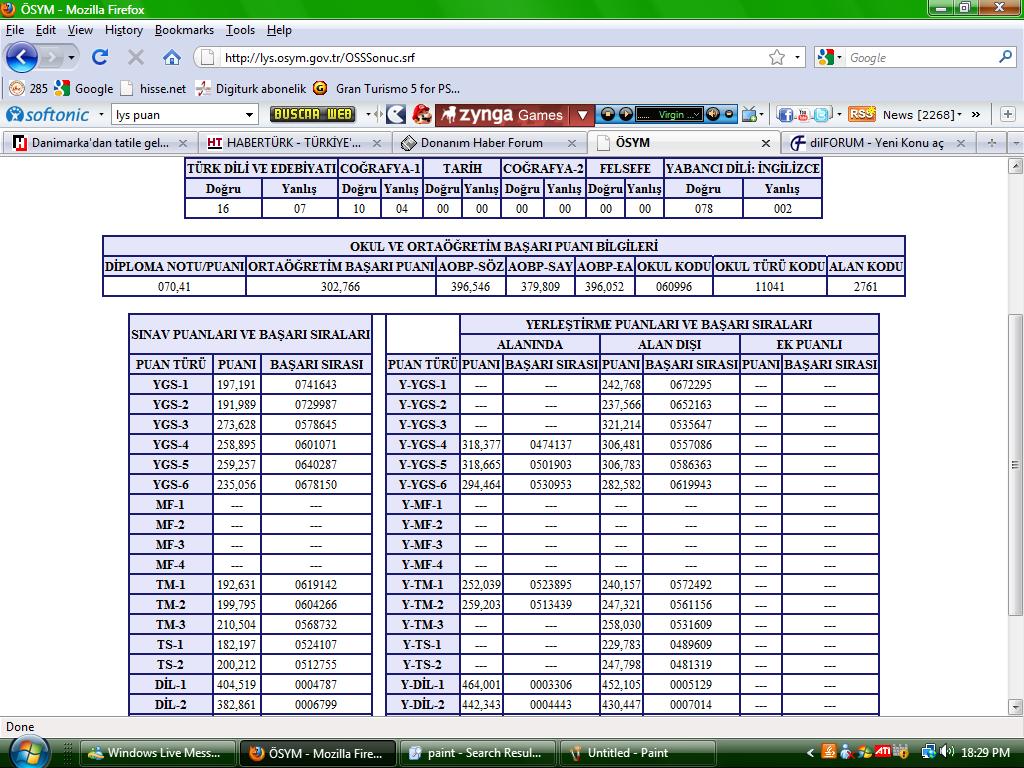Viewport: 1024px width, 768px height.
Task: Open the Bookmarks menu
Action: (184, 30)
